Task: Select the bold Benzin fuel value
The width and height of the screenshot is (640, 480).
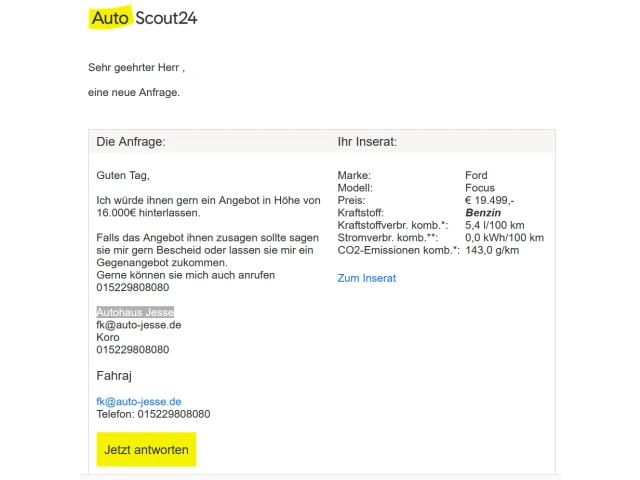Action: coord(483,213)
